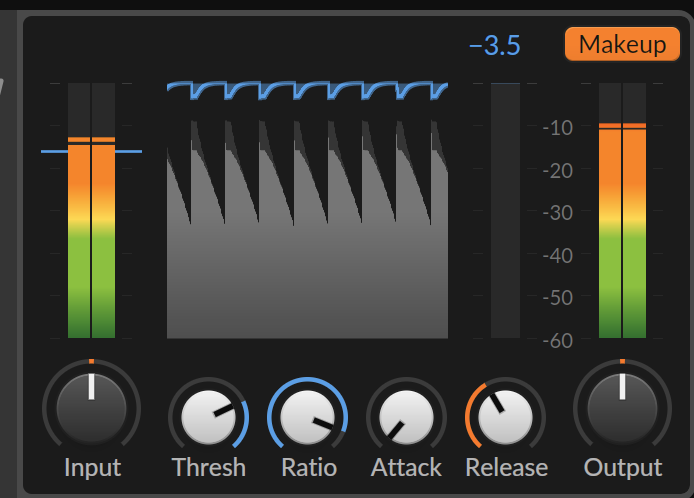Click the blue threshold line on input meter

pyautogui.click(x=92, y=151)
